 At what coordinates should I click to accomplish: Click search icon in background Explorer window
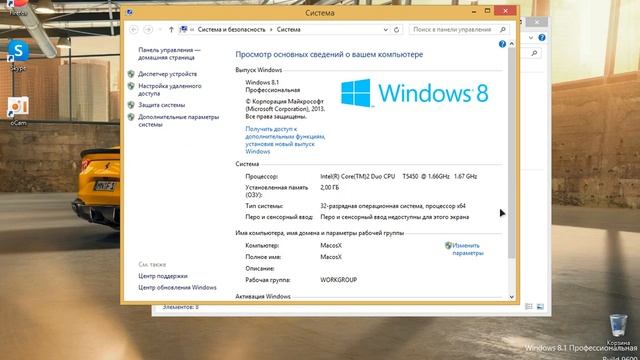pyautogui.click(x=534, y=53)
